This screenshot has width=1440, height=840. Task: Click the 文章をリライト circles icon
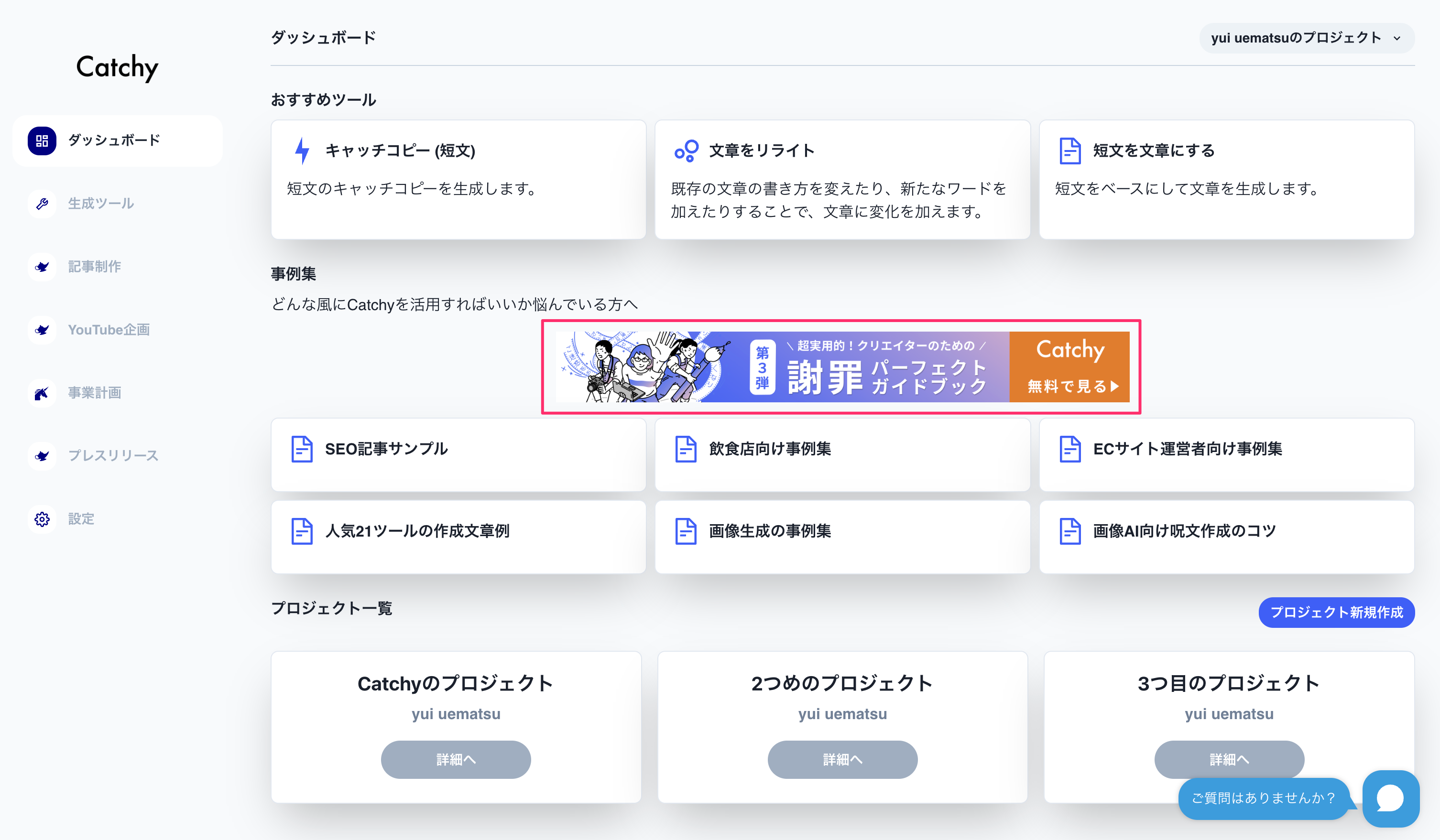(x=686, y=151)
